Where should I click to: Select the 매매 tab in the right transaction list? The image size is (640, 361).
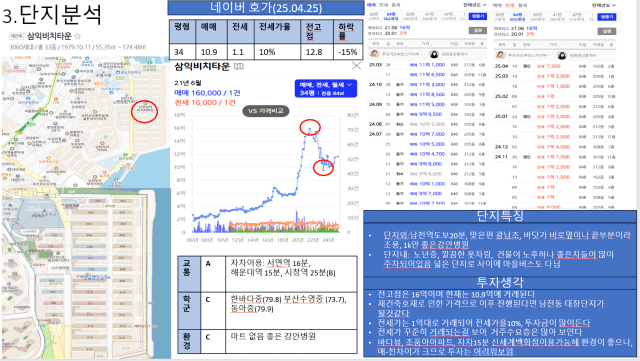point(497,5)
